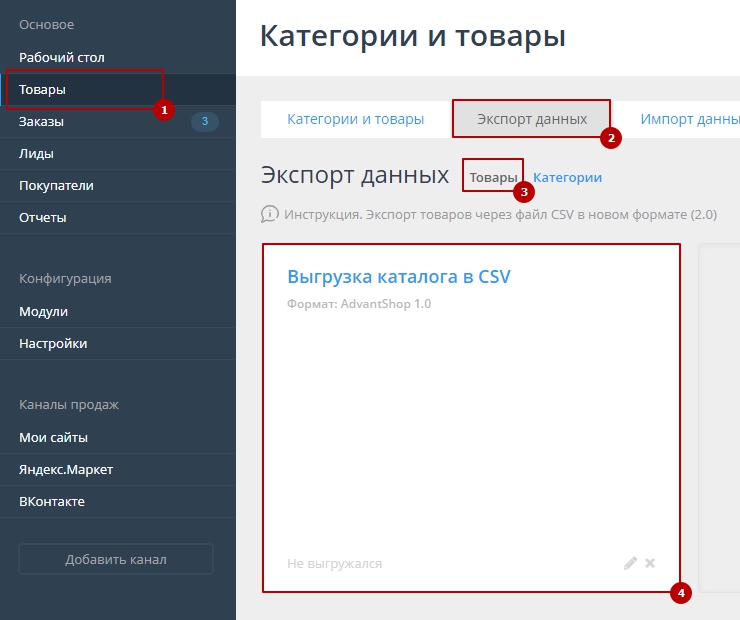Image resolution: width=740 pixels, height=620 pixels.
Task: Delete the CSV catalog export with X icon
Action: click(x=650, y=563)
